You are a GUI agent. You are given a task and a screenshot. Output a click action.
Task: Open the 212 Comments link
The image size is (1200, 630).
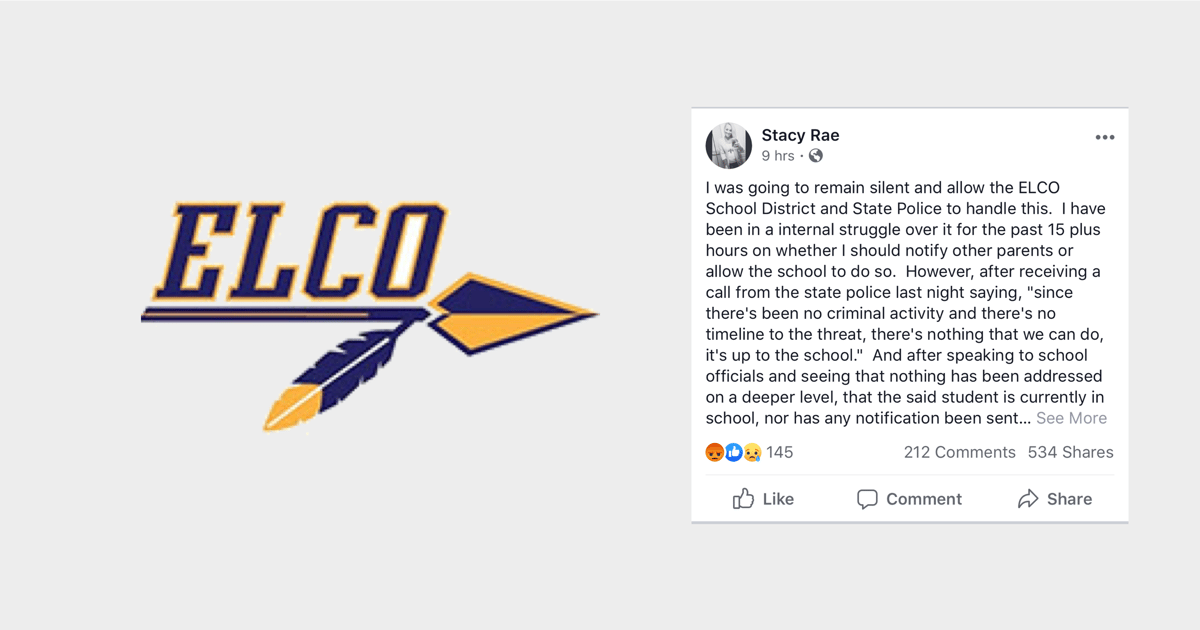point(959,452)
